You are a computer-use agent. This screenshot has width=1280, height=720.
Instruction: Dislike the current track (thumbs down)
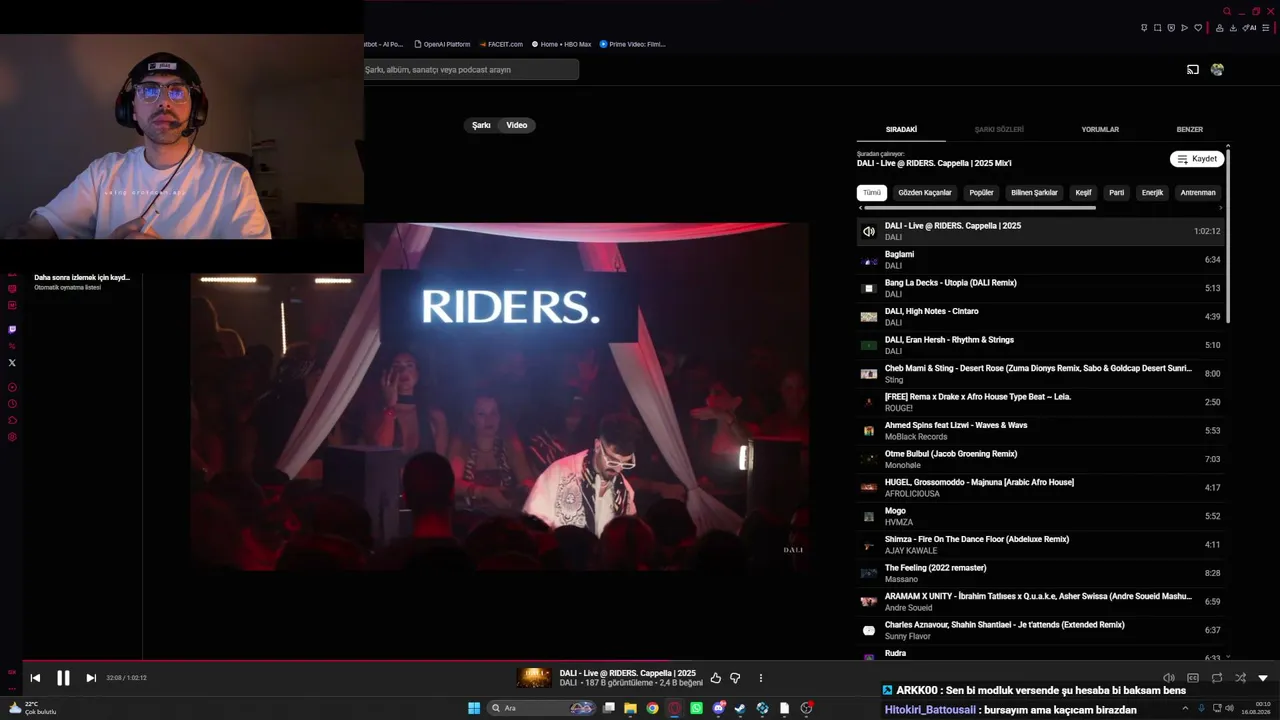pyautogui.click(x=735, y=678)
